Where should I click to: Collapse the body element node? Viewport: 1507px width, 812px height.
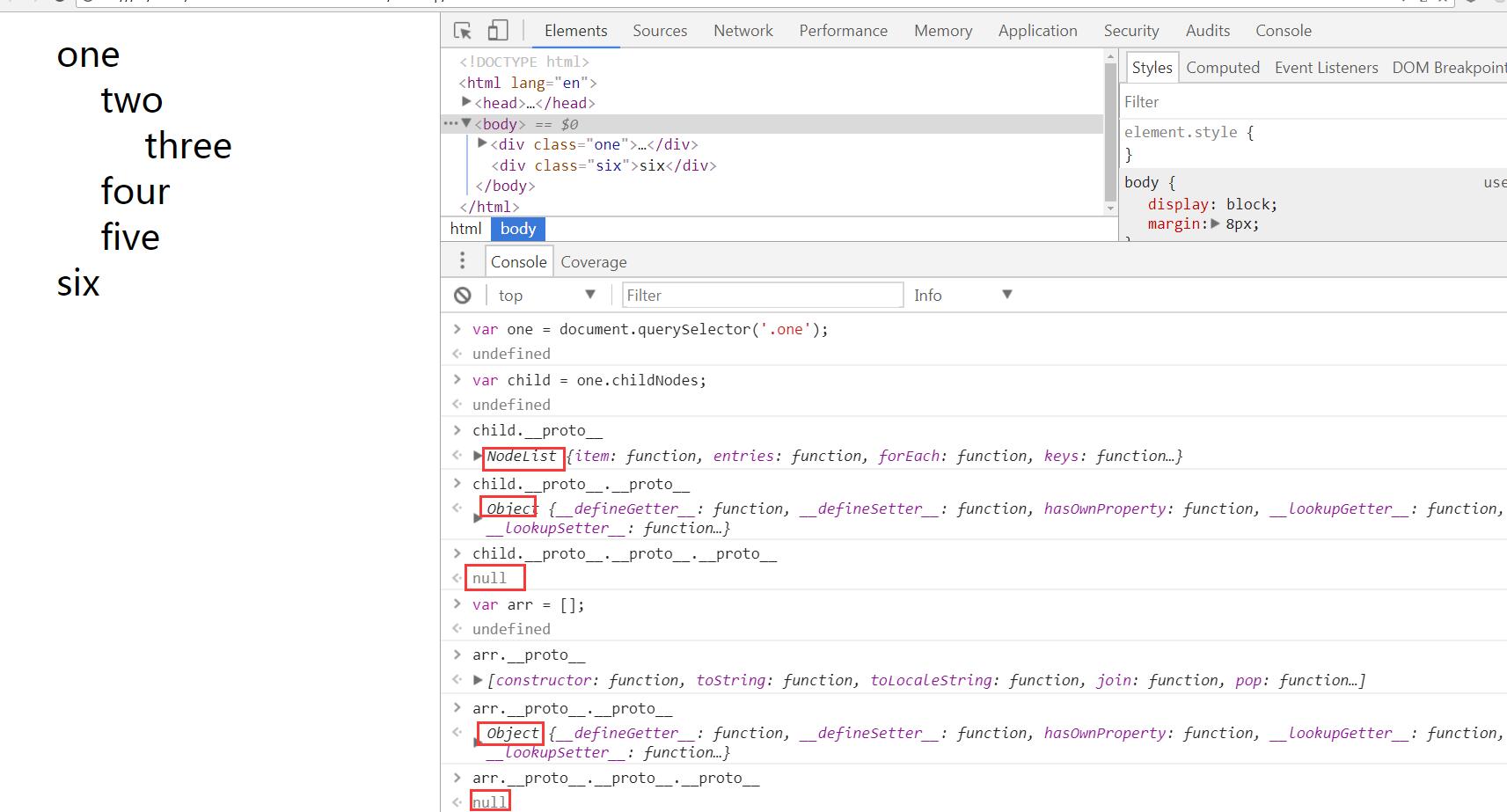(x=466, y=123)
